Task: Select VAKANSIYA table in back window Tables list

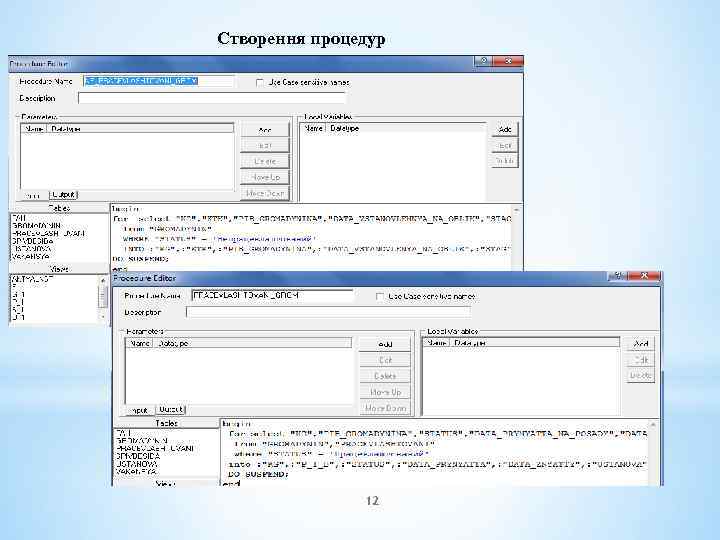Action: click(31, 256)
